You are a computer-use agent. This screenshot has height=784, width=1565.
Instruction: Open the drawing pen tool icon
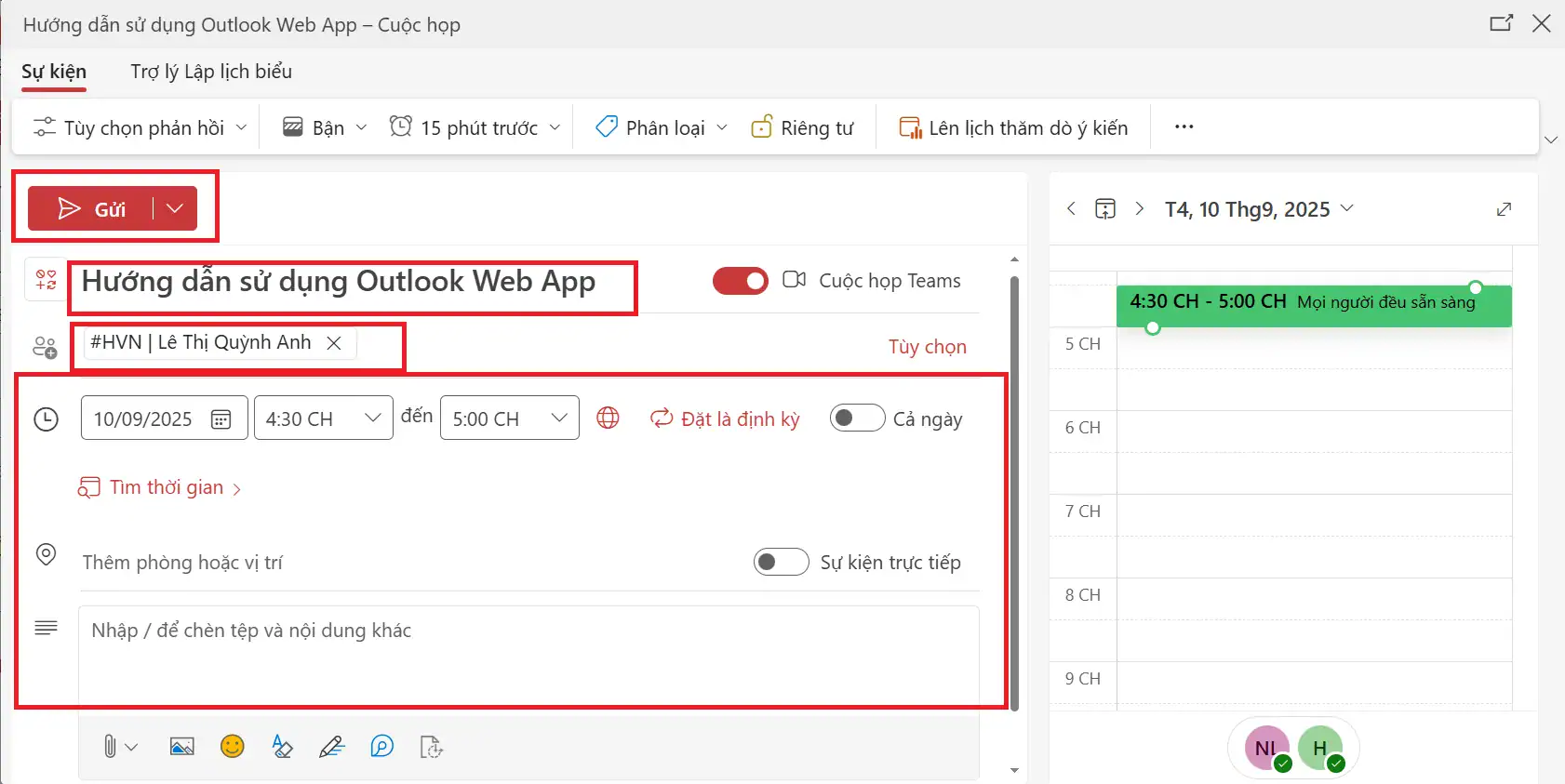coord(332,747)
